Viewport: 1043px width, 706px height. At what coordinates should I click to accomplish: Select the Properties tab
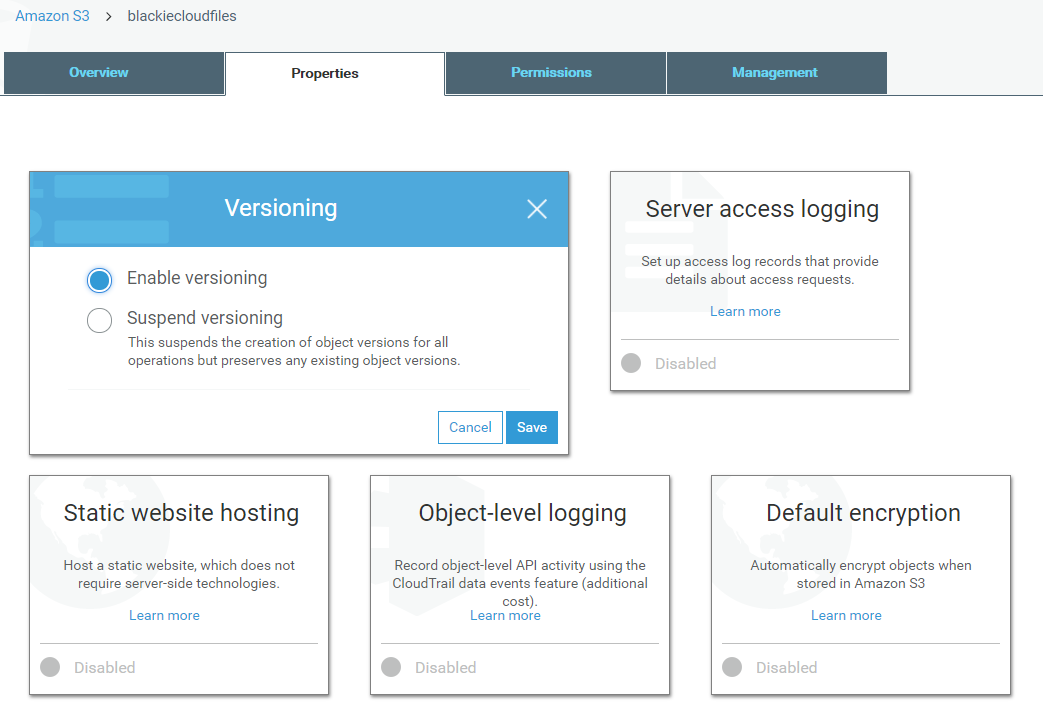click(325, 74)
